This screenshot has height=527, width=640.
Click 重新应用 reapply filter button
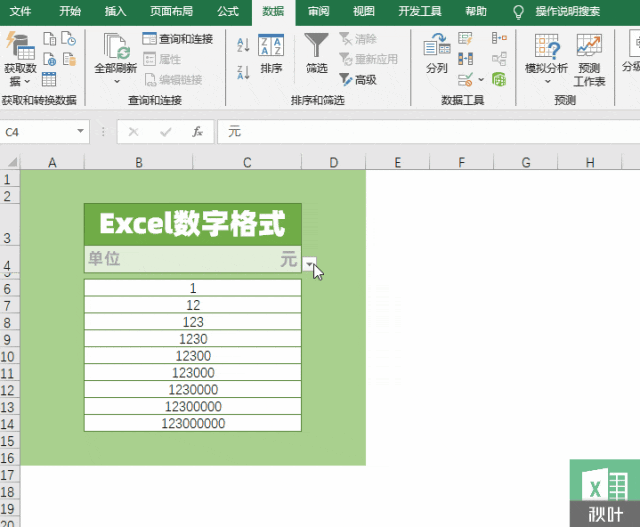pos(369,60)
